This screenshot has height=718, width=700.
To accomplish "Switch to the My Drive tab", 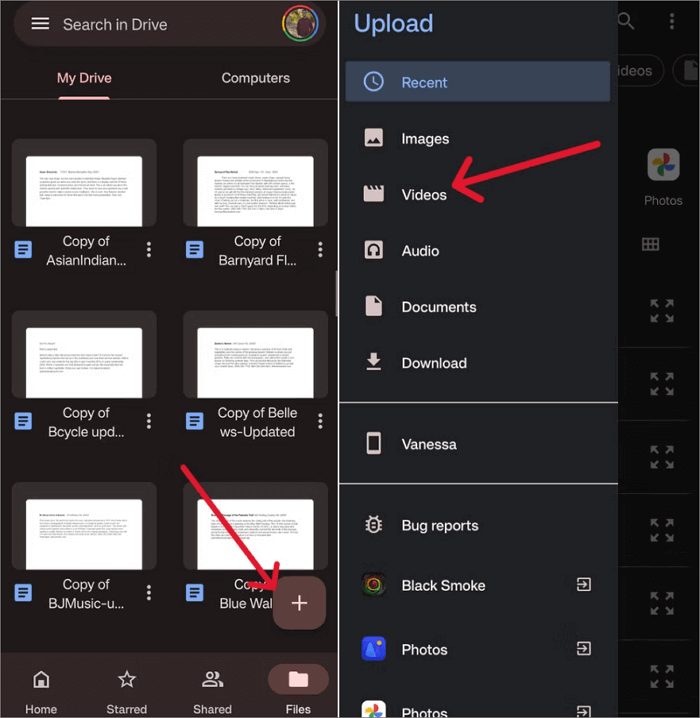I will click(84, 78).
